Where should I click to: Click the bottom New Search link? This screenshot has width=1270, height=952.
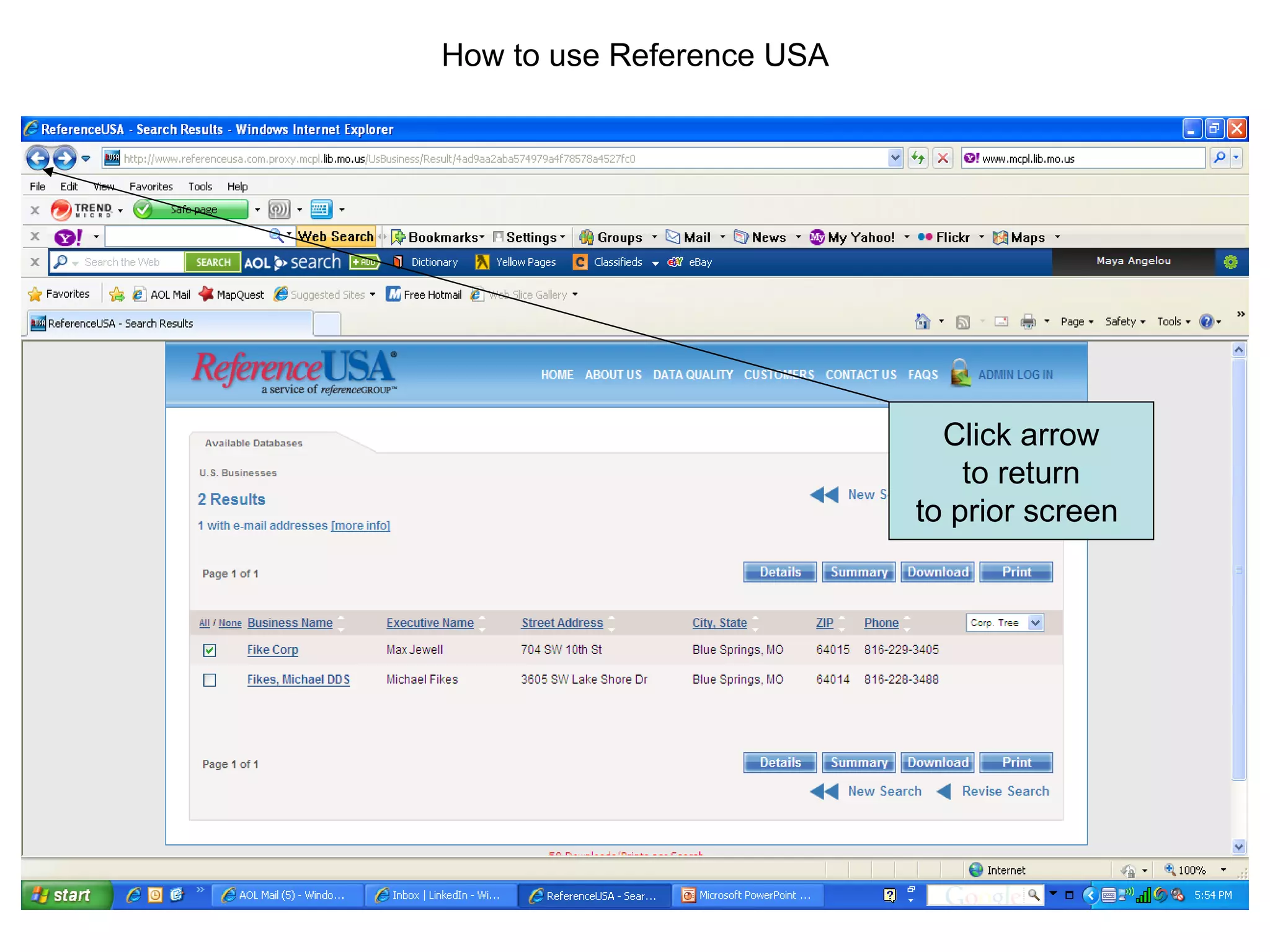pos(884,791)
